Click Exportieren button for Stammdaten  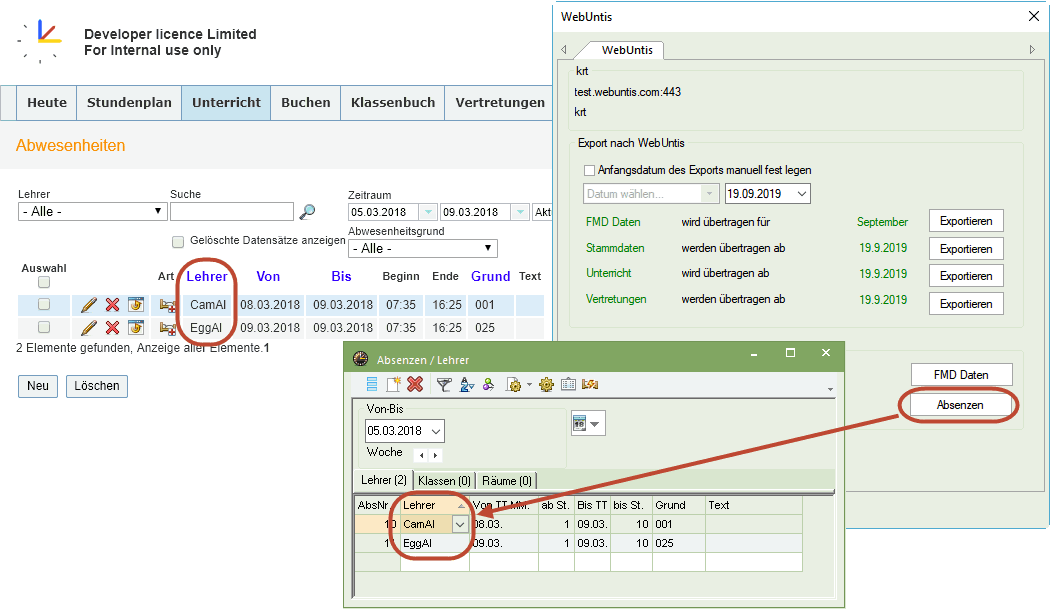click(x=966, y=249)
